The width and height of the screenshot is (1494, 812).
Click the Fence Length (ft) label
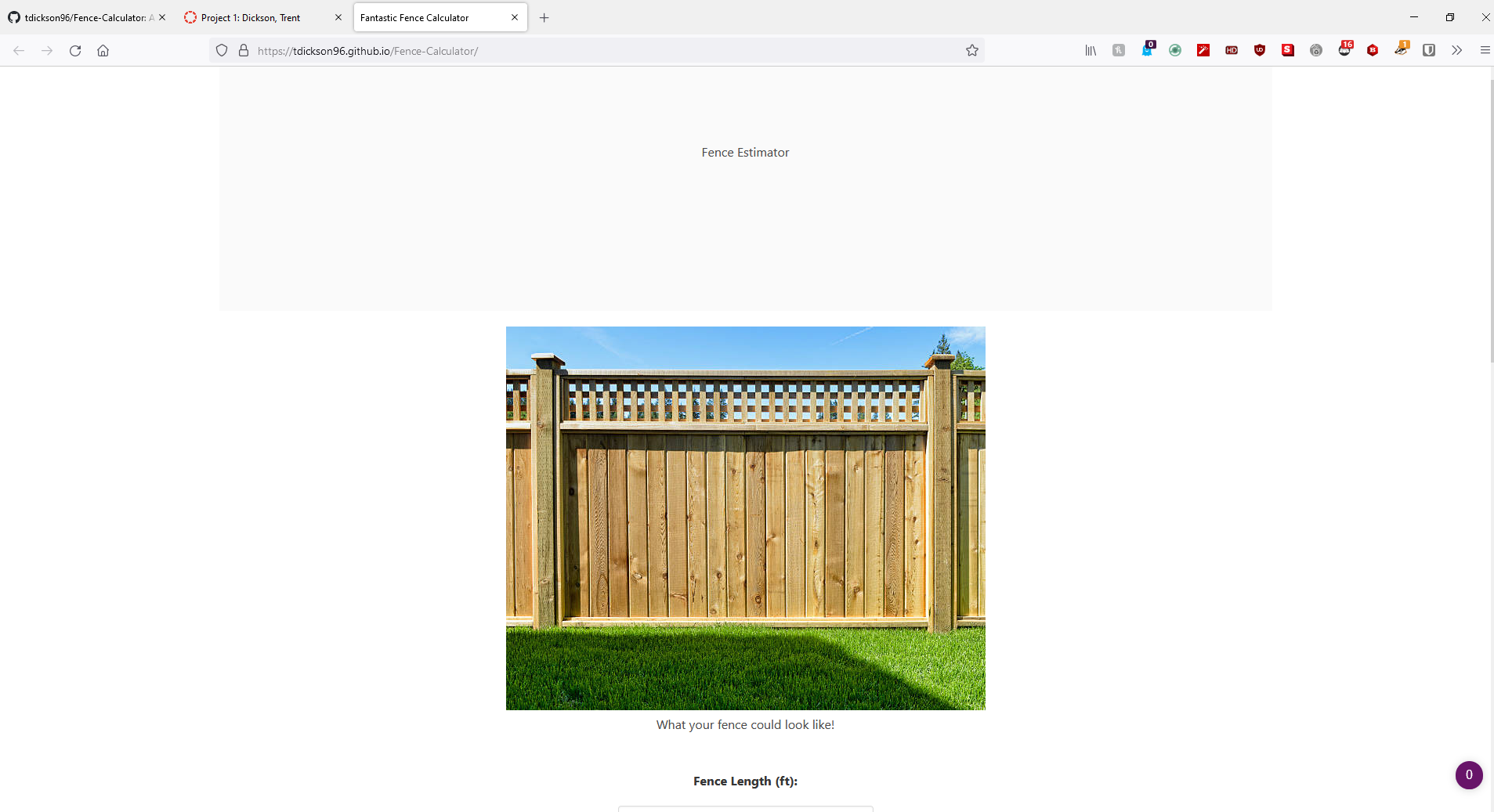745,781
